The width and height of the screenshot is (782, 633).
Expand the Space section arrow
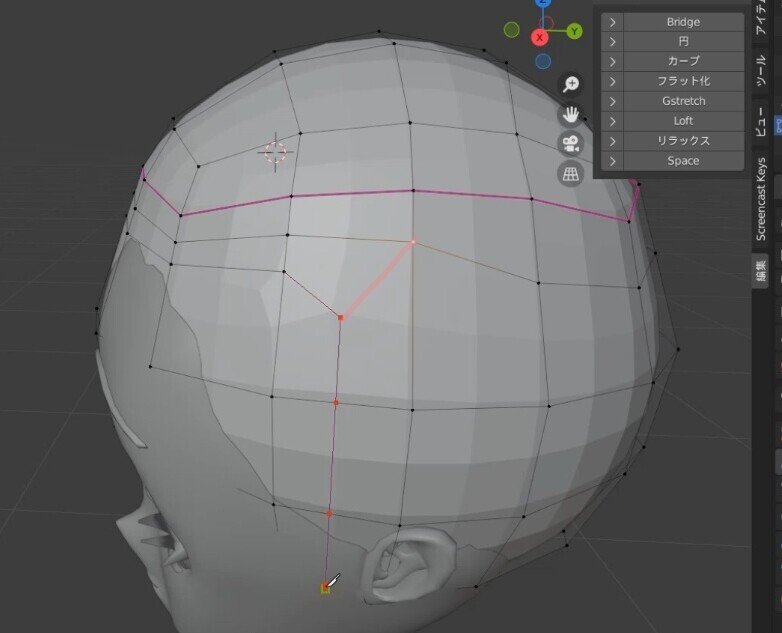612,162
